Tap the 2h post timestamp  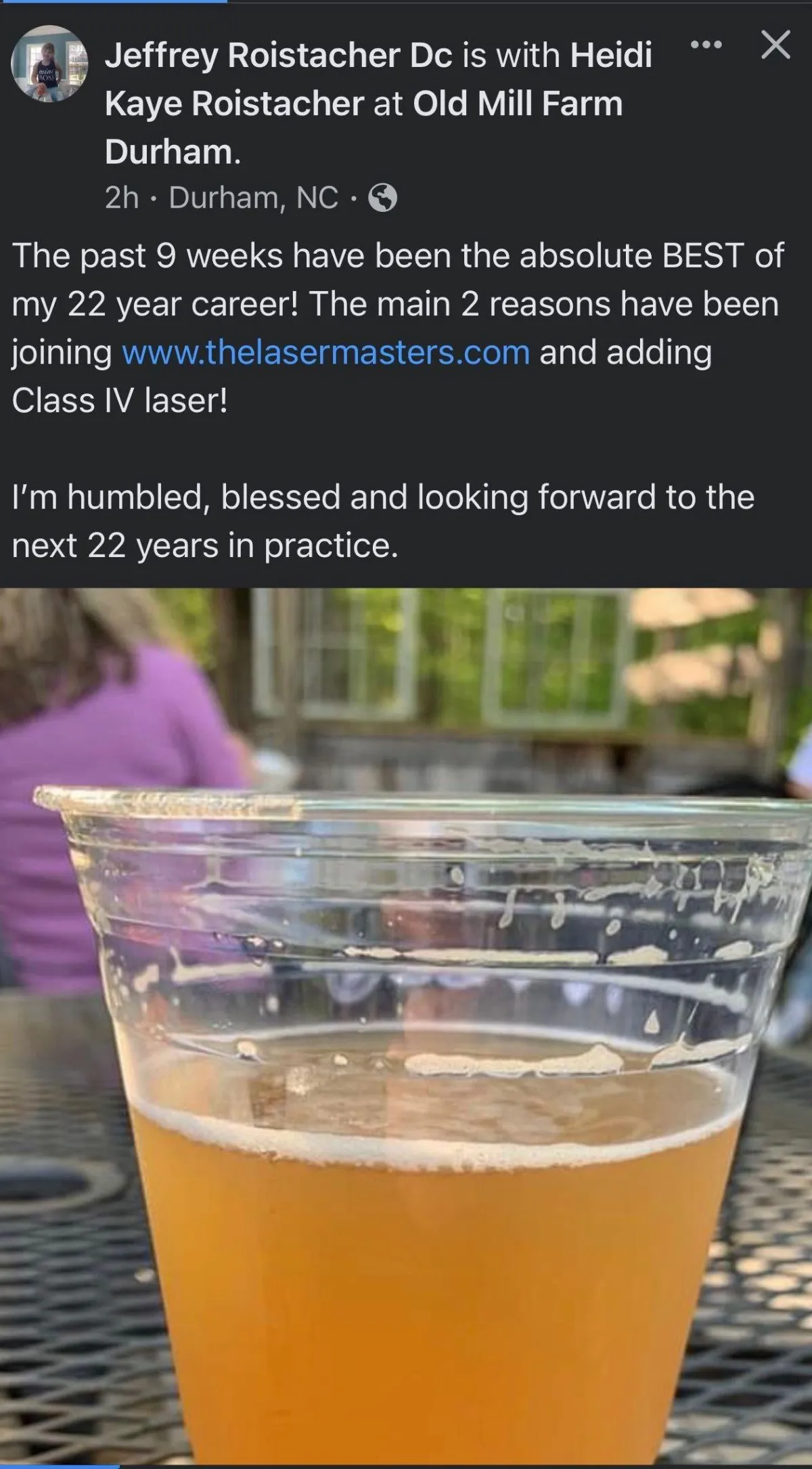pyautogui.click(x=122, y=198)
